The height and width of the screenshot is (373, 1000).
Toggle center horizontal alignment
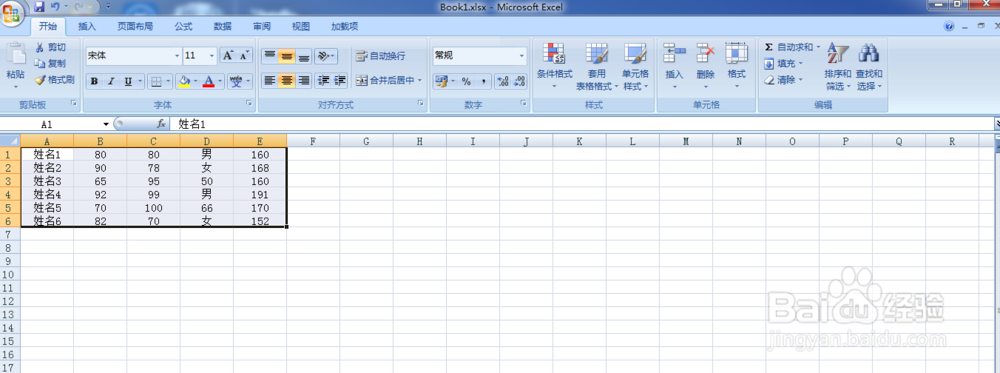(287, 80)
